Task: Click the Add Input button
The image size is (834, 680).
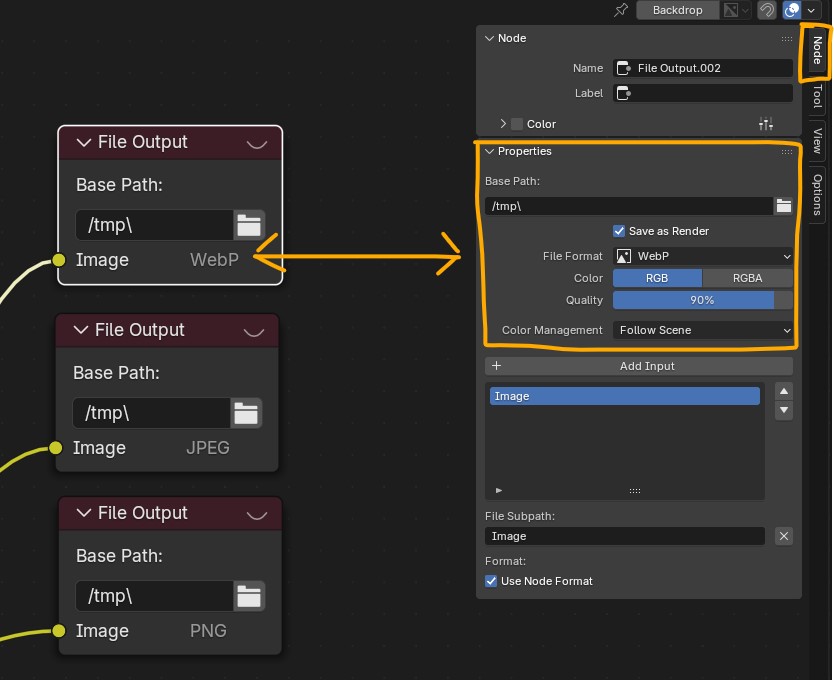Action: click(639, 366)
